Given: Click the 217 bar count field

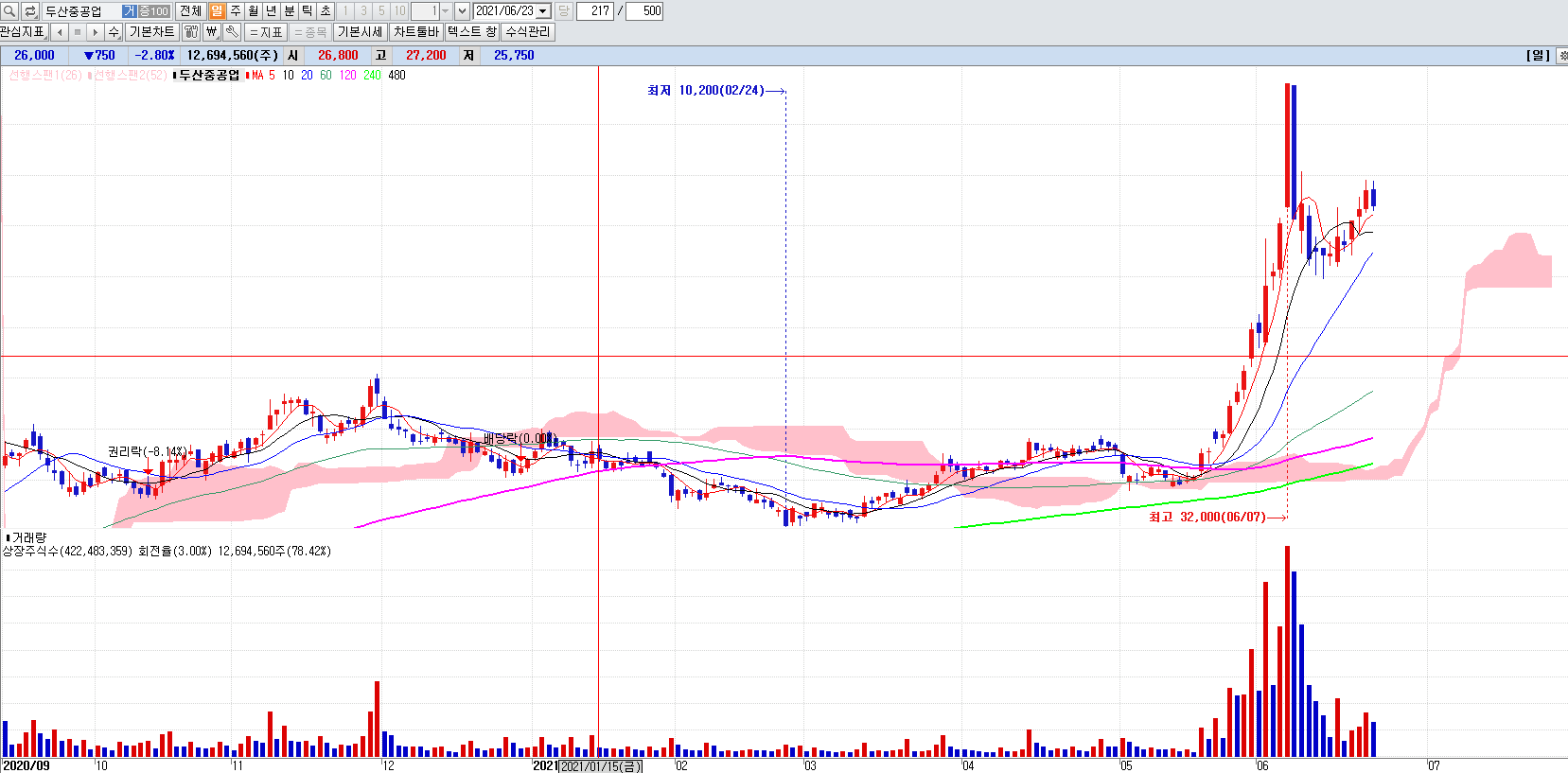Looking at the screenshot, I should (595, 11).
